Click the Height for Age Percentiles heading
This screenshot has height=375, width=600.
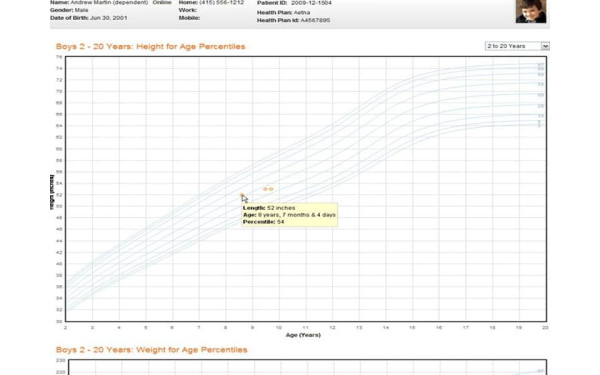coord(150,47)
